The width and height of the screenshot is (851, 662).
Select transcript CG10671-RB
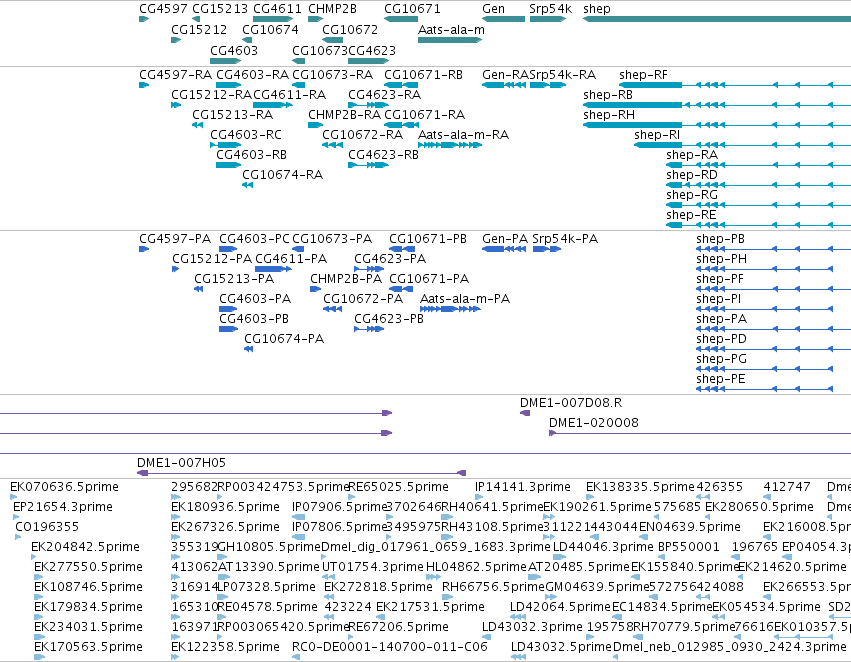(x=423, y=74)
